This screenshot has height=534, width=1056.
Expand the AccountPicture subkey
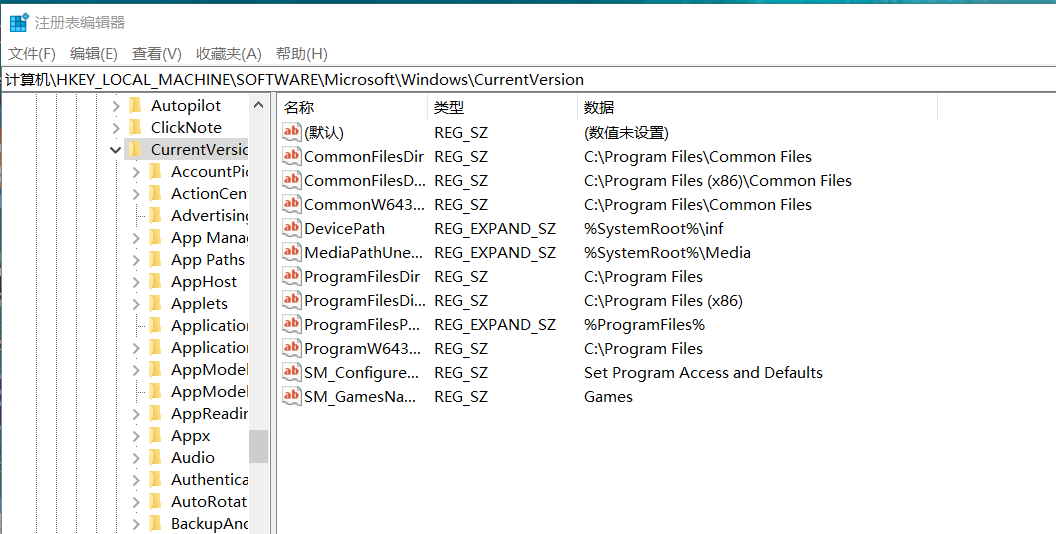pos(136,172)
